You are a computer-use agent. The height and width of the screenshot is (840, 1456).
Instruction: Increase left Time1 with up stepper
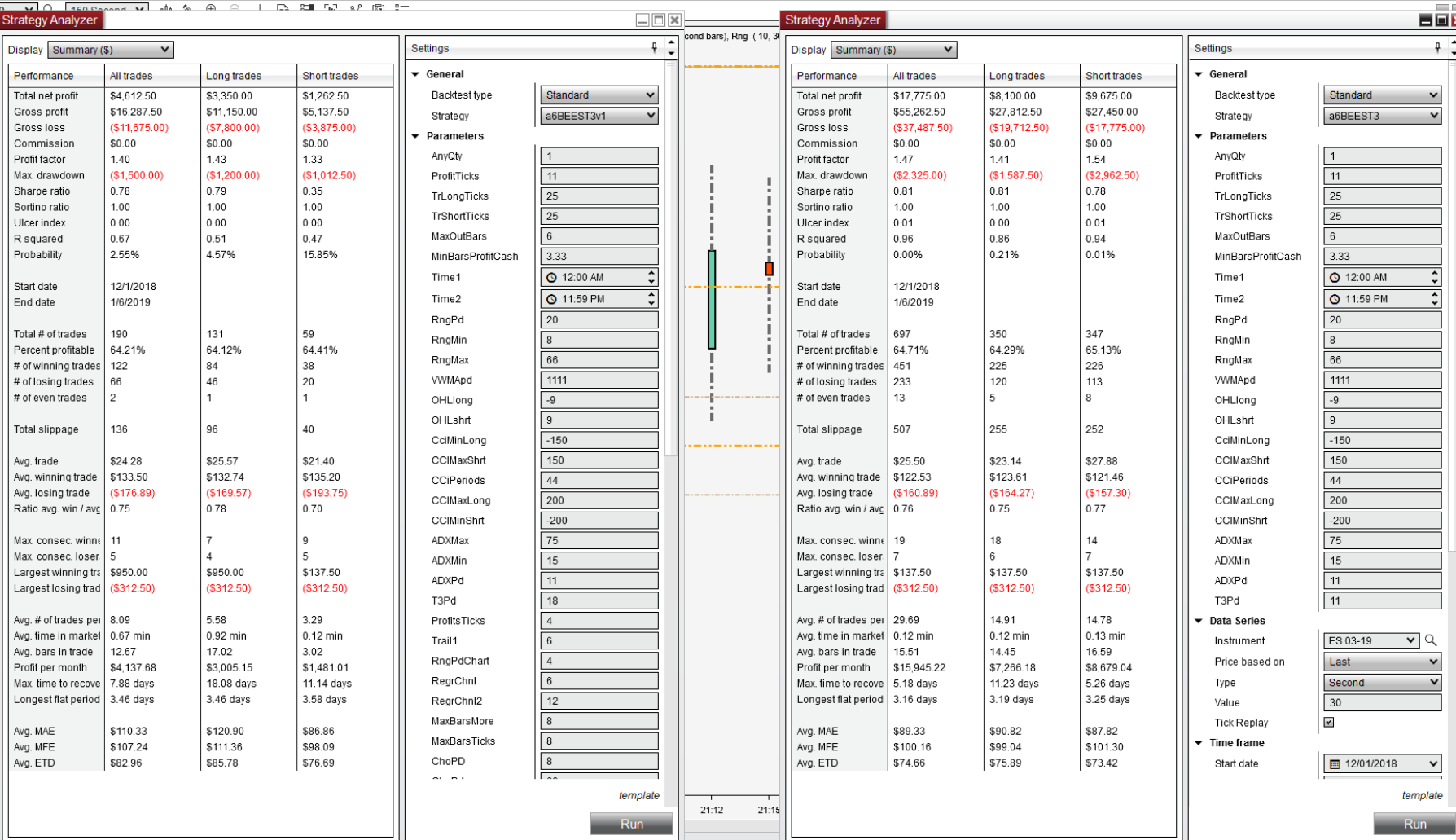(651, 273)
